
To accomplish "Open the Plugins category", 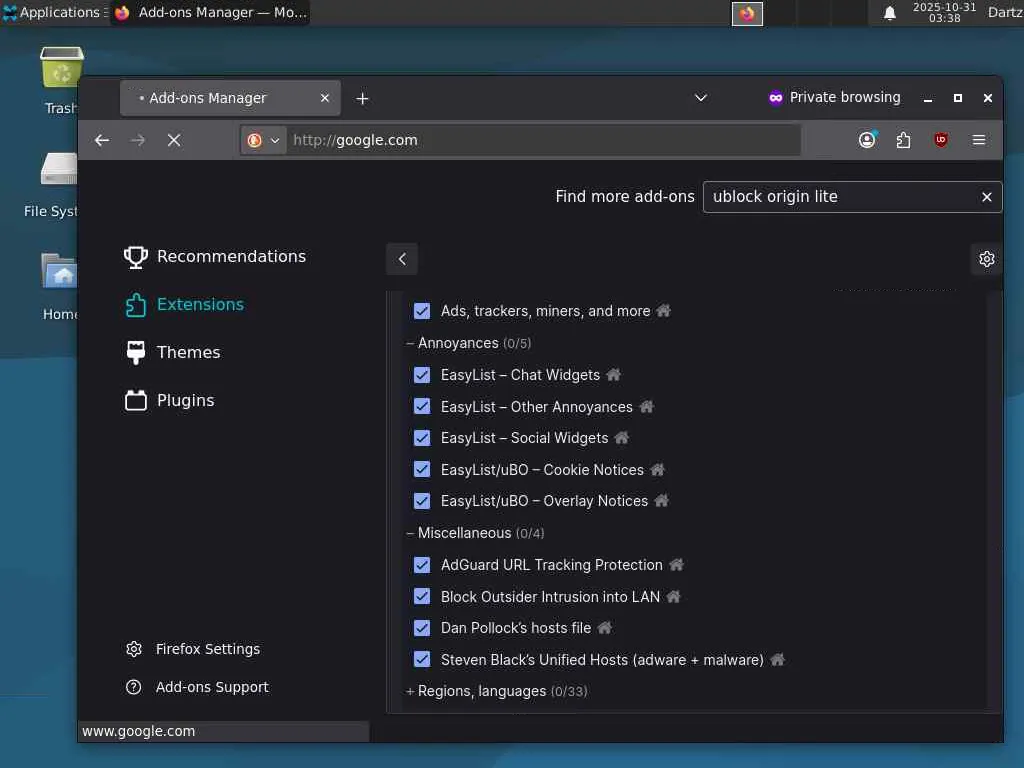I will point(169,400).
